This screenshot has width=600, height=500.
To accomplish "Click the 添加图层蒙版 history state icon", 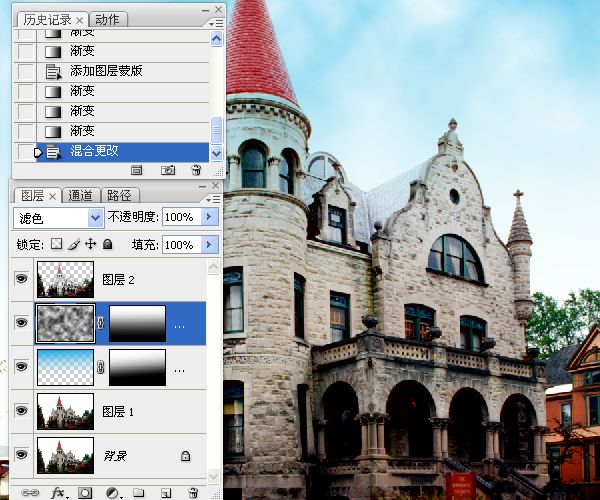I will click(53, 71).
